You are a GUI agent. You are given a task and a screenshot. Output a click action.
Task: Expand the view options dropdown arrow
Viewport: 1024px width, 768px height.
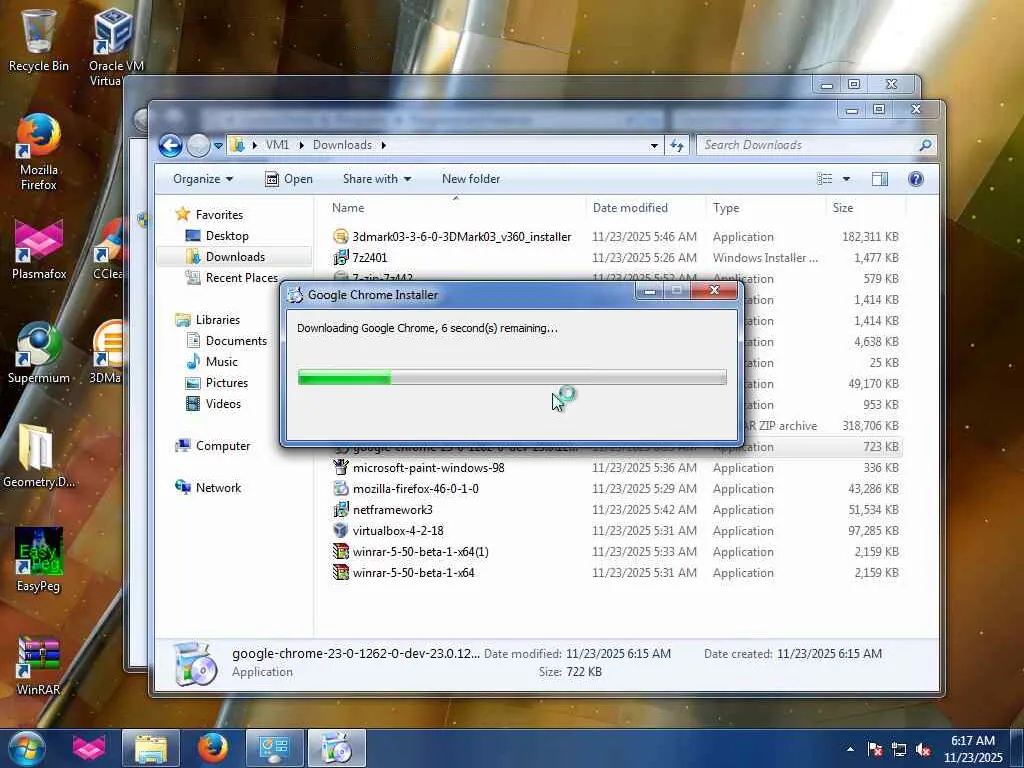coord(846,179)
